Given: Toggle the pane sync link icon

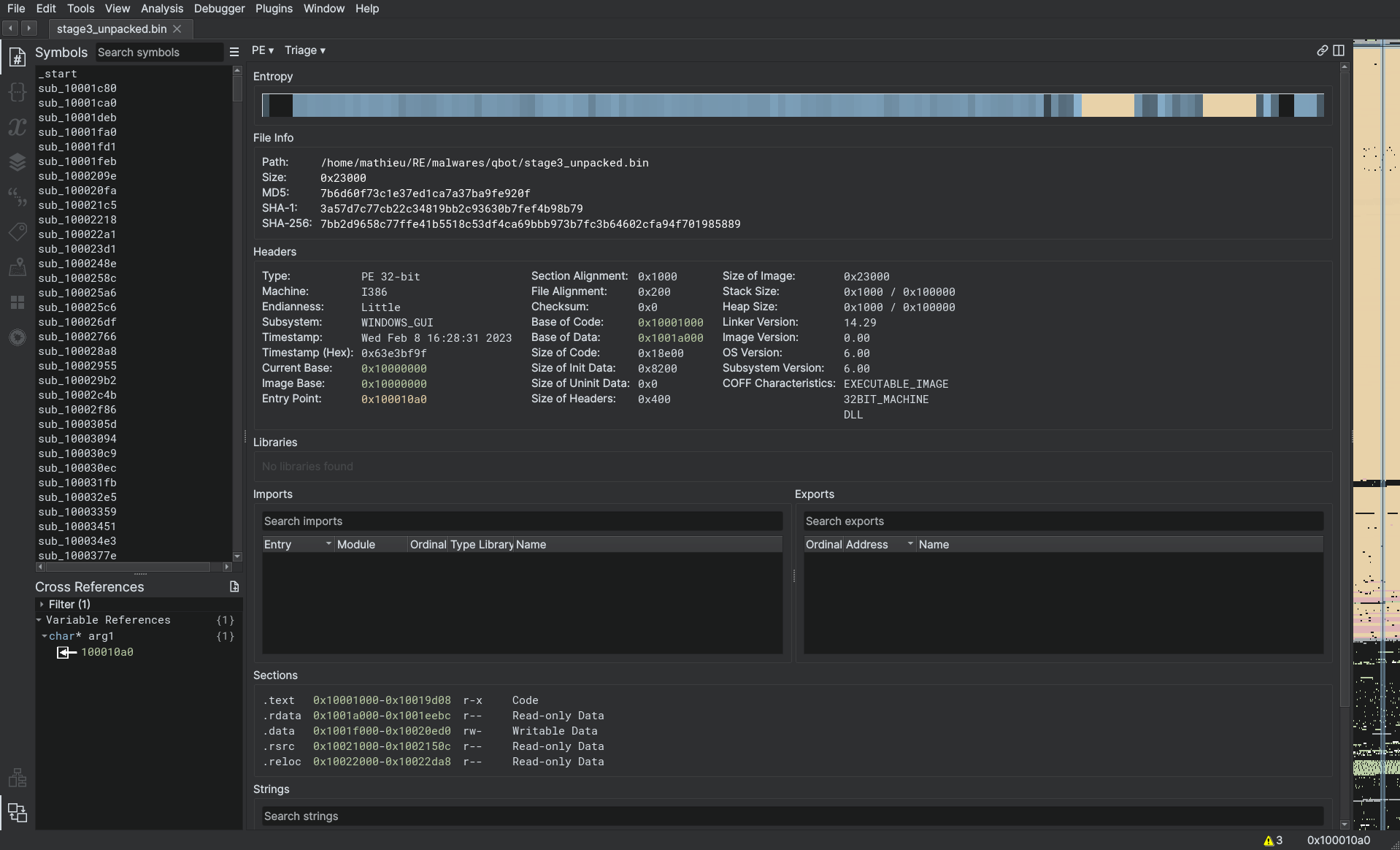Looking at the screenshot, I should [1322, 50].
